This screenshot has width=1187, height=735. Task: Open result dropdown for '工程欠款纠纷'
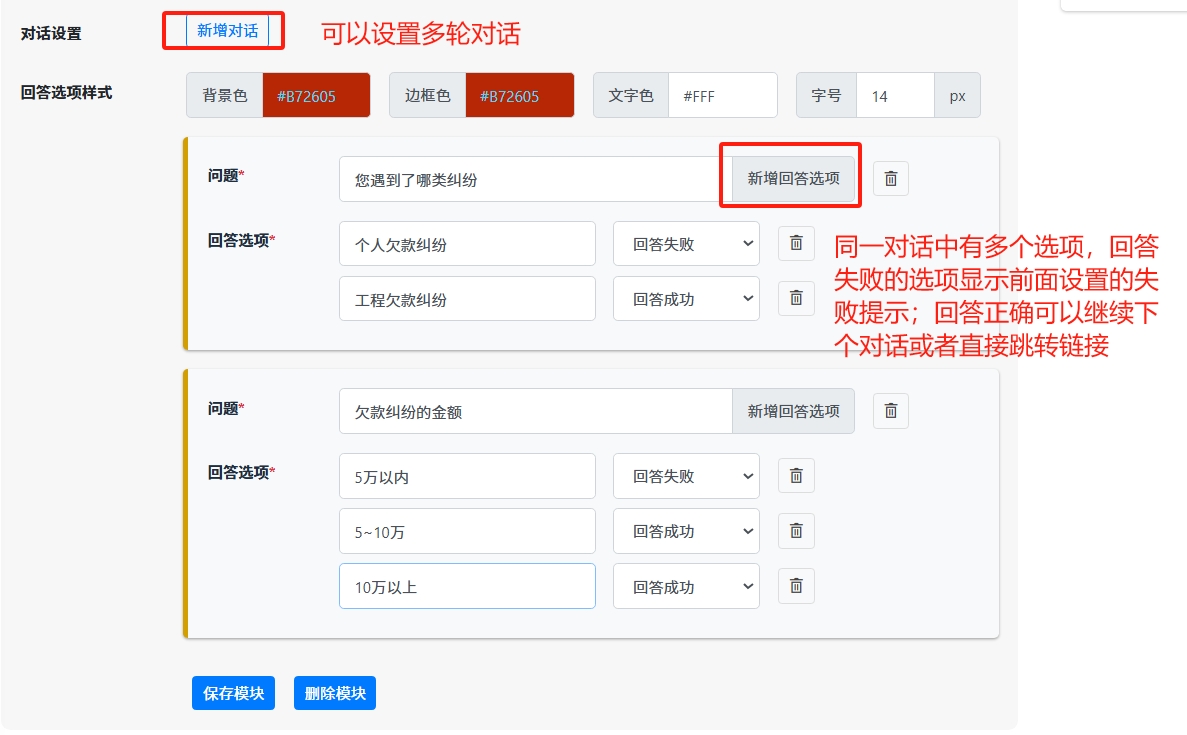686,298
